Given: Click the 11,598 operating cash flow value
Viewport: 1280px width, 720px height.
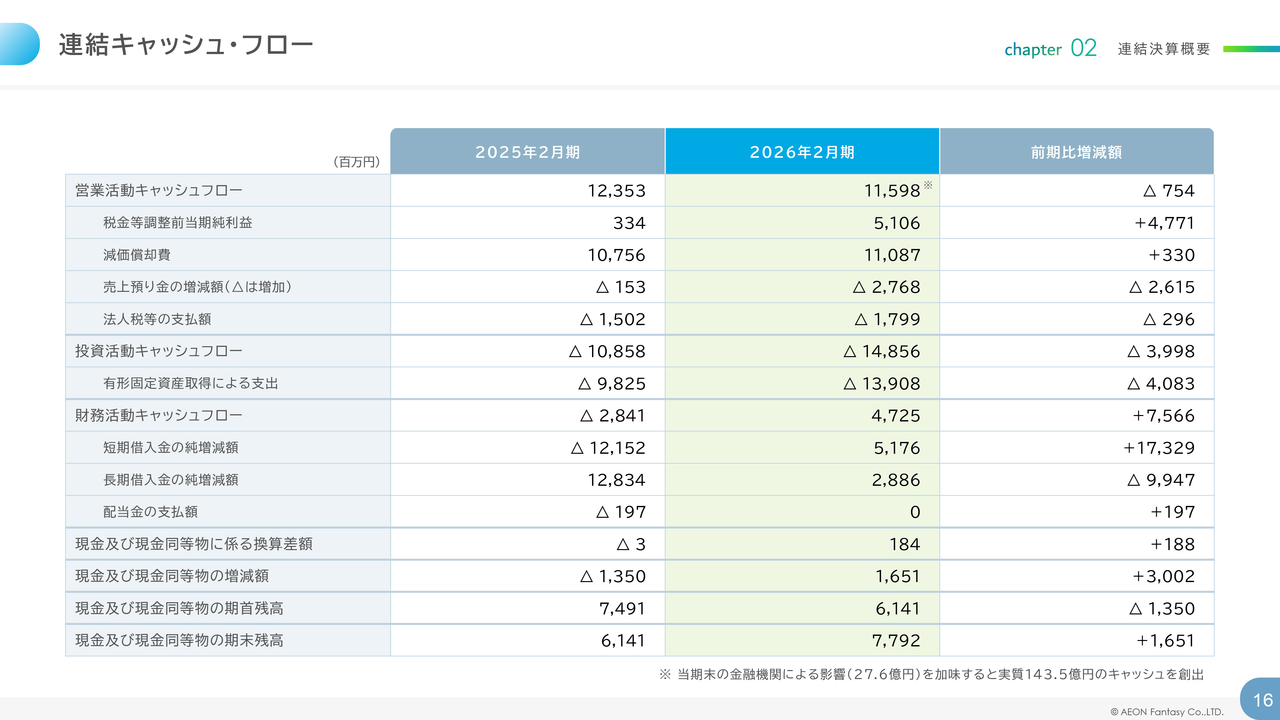Looking at the screenshot, I should pos(892,191).
